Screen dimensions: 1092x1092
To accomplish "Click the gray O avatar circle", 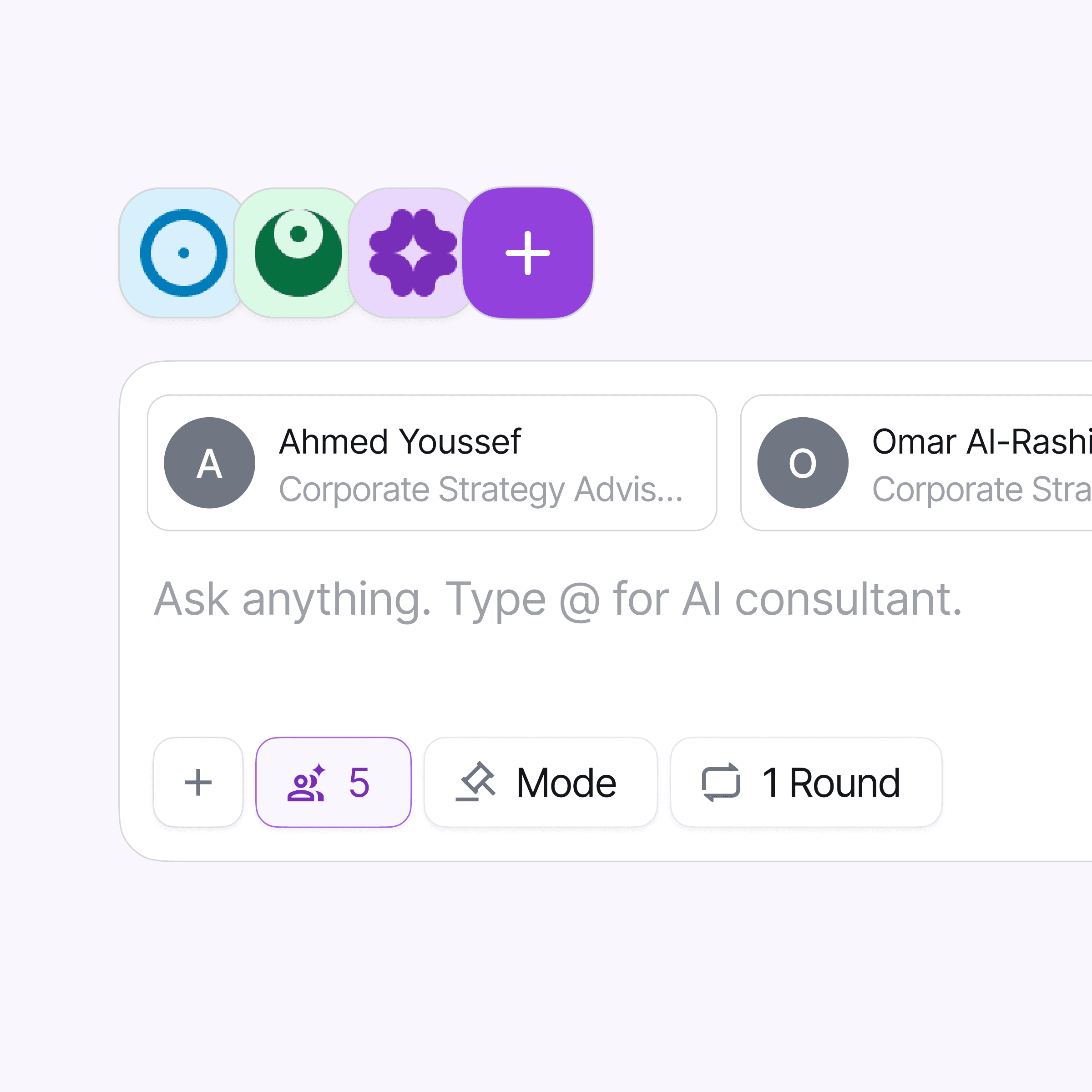I will pyautogui.click(x=803, y=463).
